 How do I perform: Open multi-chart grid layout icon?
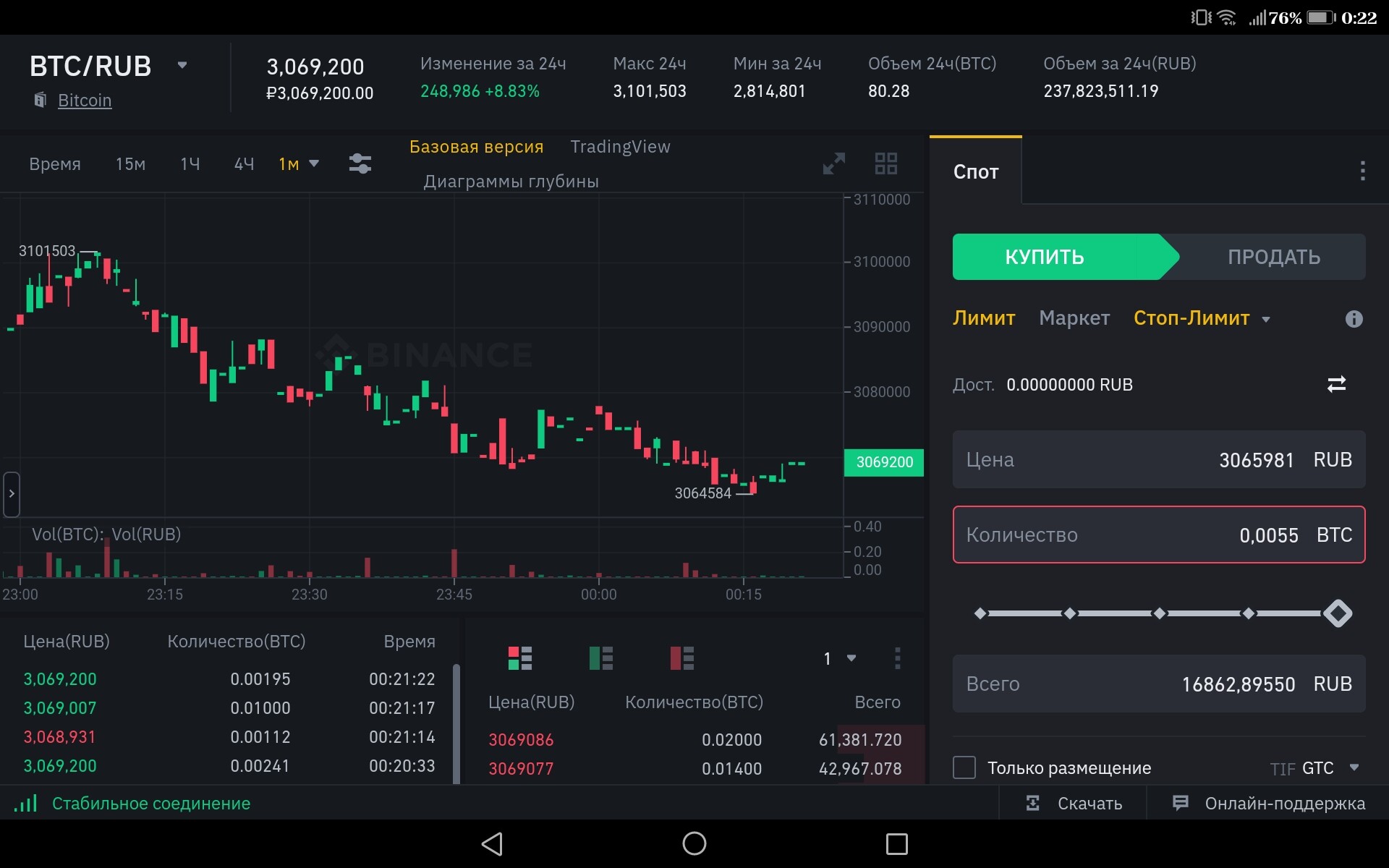(885, 163)
